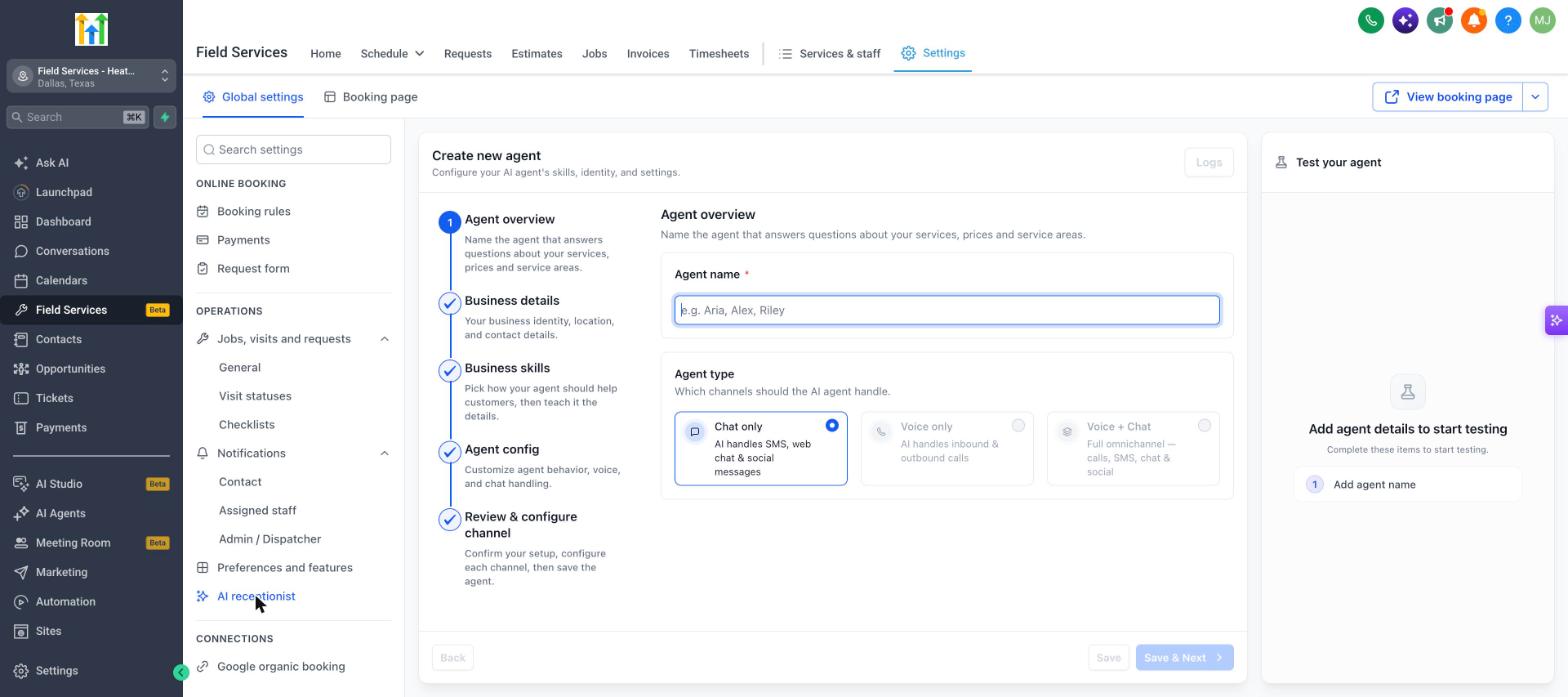1568x697 pixels.
Task: Click the Save button
Action: 1108,658
